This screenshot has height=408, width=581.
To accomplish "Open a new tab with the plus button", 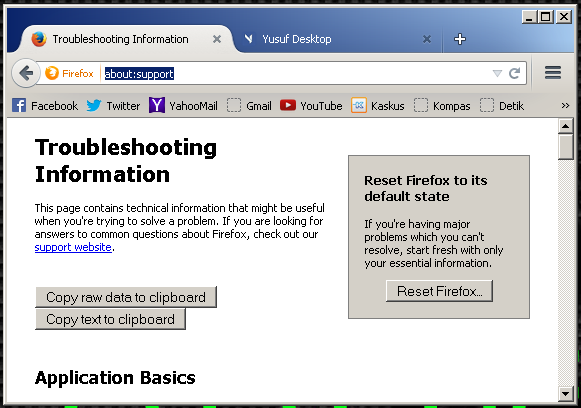I will point(460,39).
